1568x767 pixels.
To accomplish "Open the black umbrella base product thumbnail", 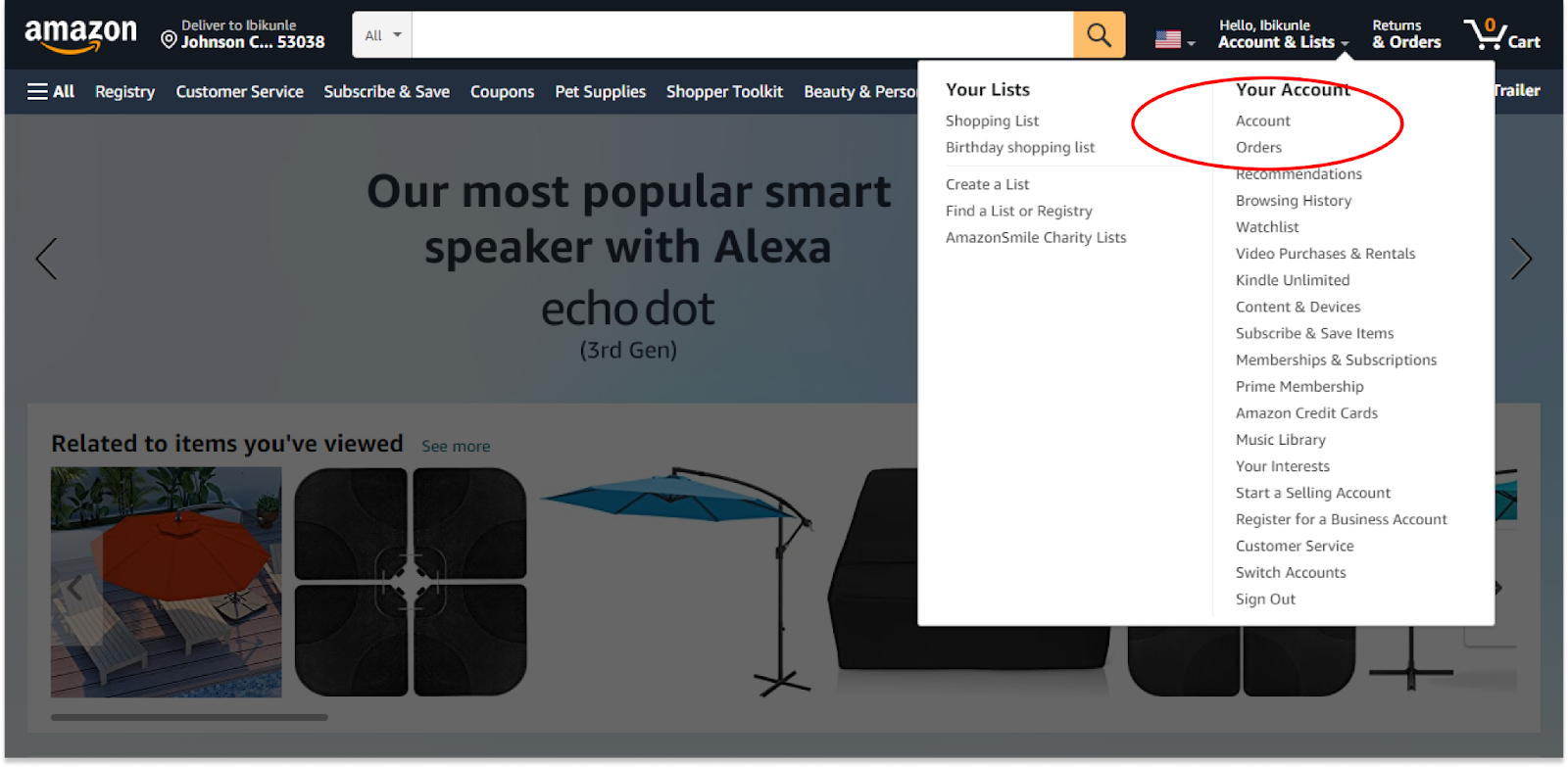I will (x=411, y=582).
